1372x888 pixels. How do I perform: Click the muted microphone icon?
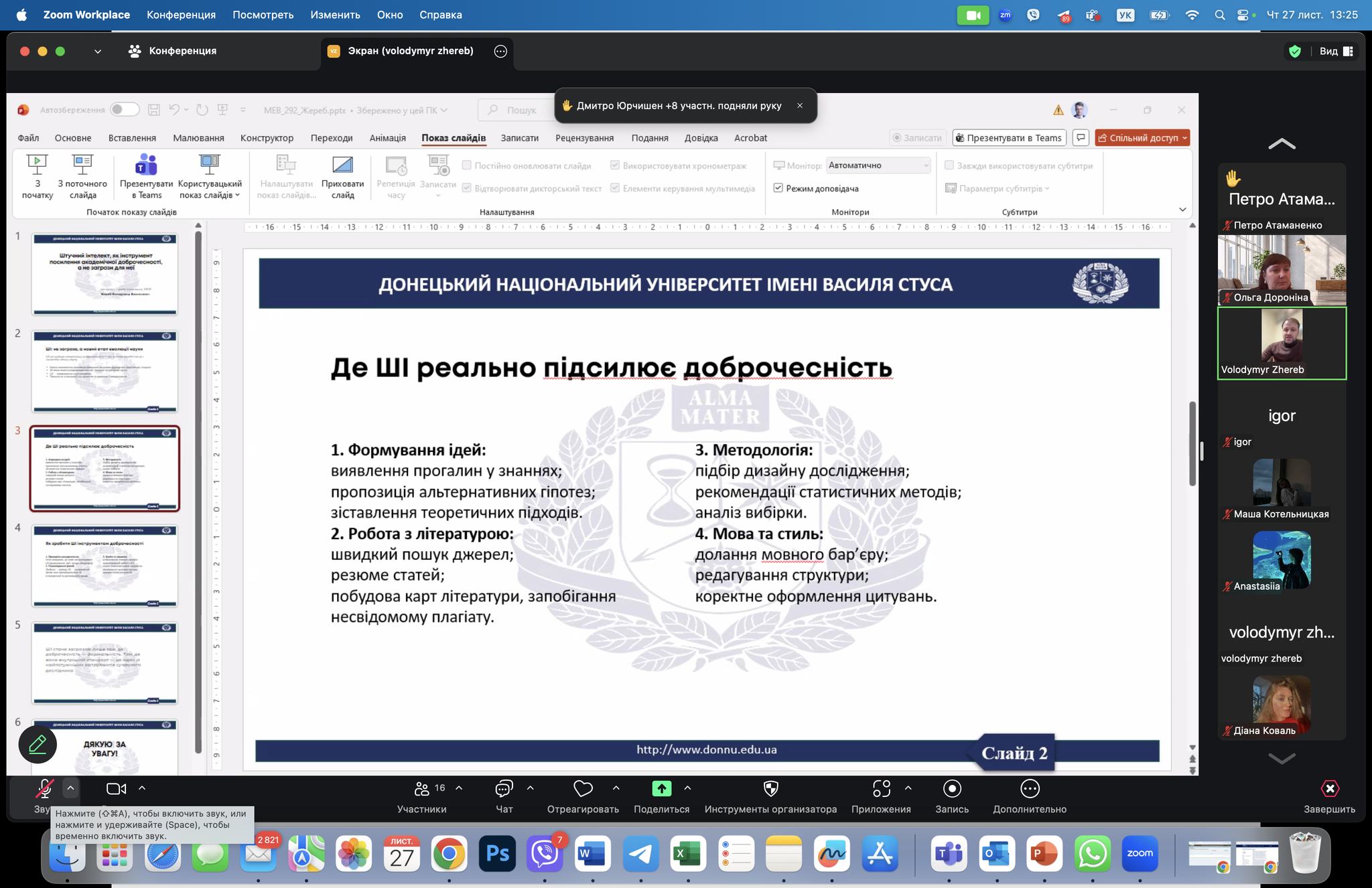point(44,789)
